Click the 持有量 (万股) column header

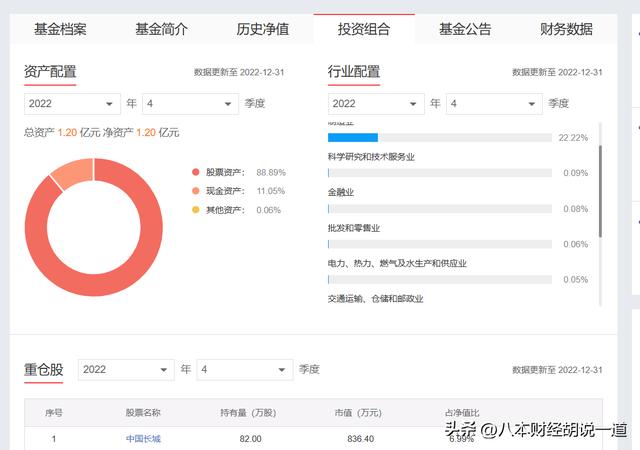click(248, 413)
